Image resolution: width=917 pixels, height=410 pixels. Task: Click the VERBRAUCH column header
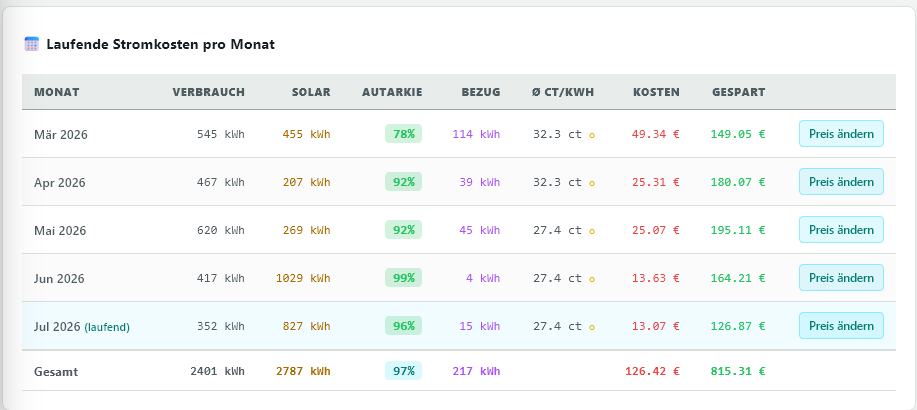209,92
